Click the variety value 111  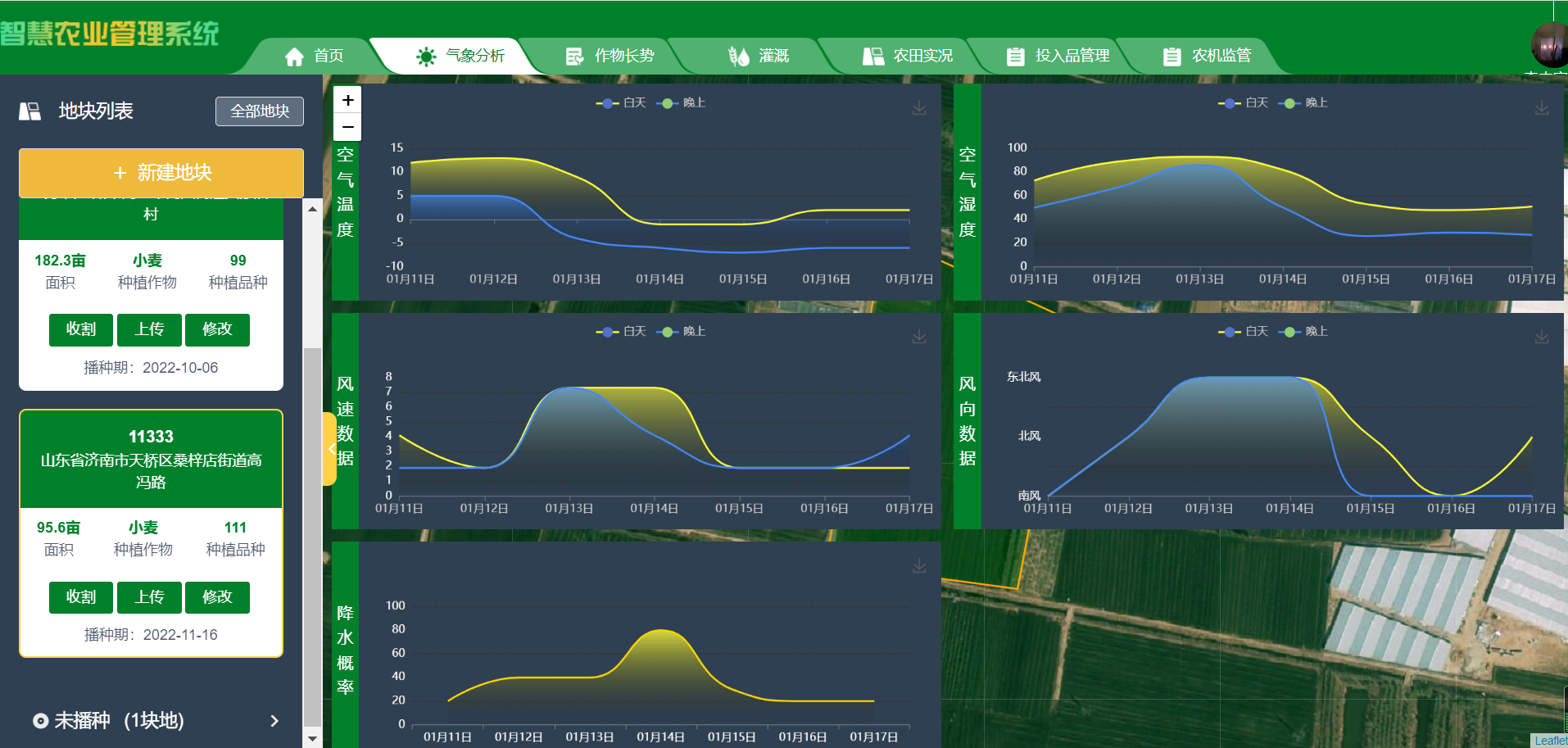[235, 528]
